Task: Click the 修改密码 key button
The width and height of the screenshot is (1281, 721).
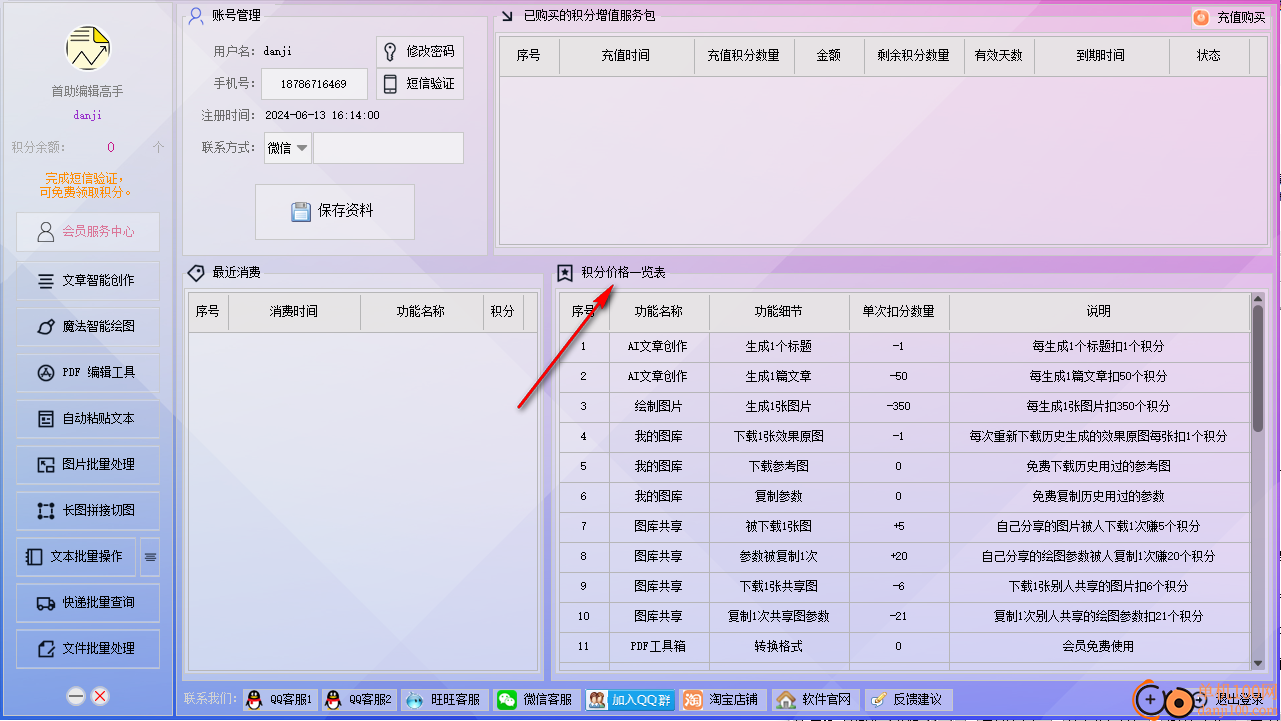Action: (420, 52)
